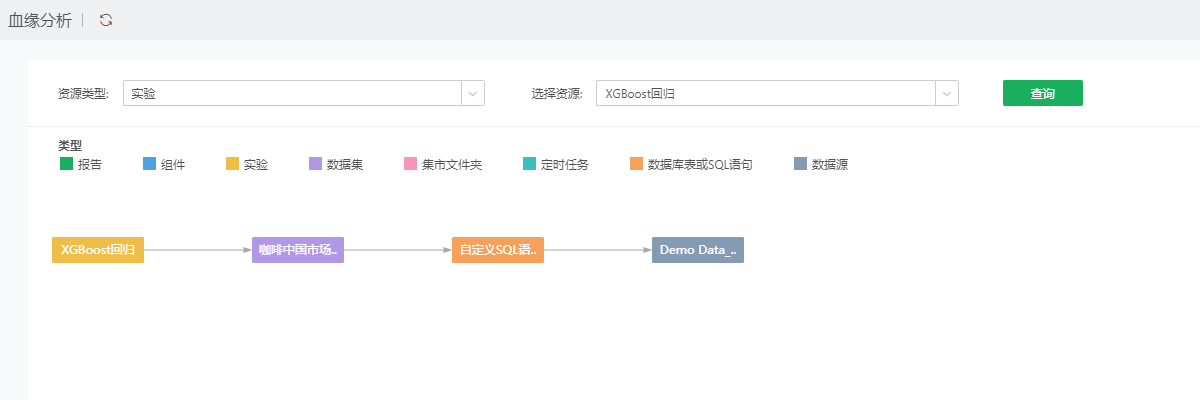Click the pink 集市文件夹 legend swatch
Image resolution: width=1200 pixels, height=400 pixels.
point(410,164)
